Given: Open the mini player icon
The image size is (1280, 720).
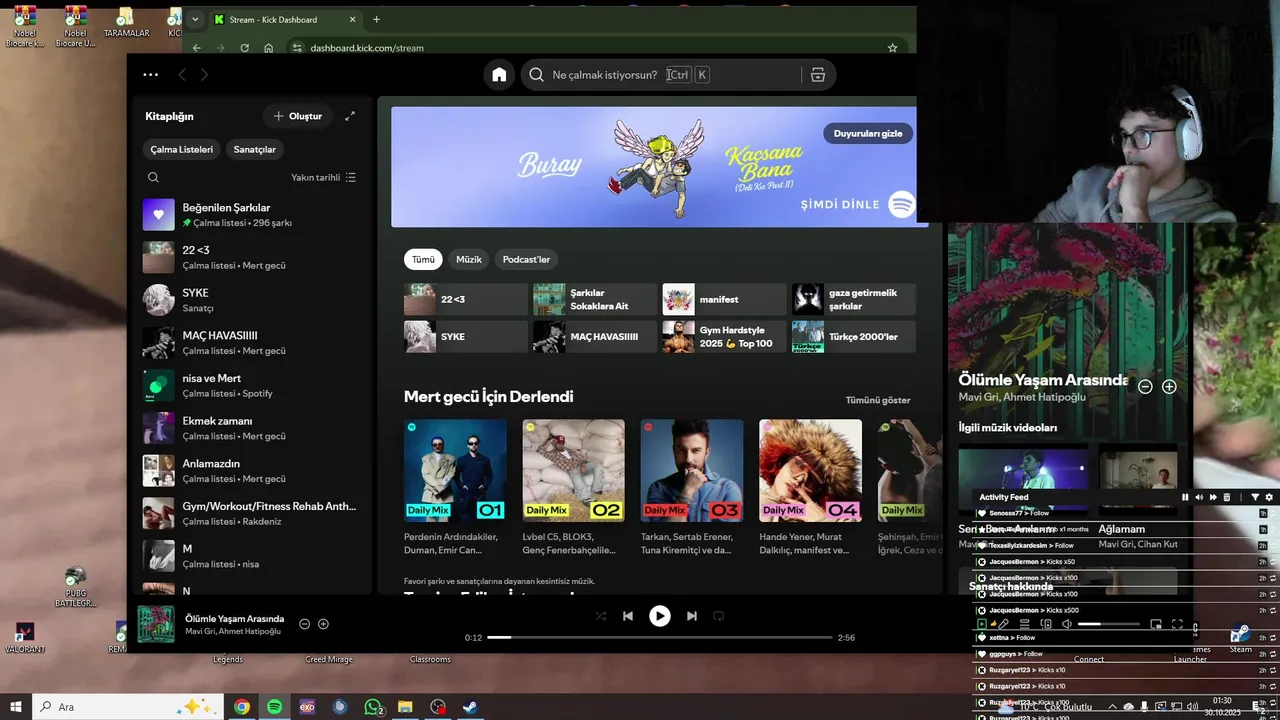Looking at the screenshot, I should tap(1156, 624).
